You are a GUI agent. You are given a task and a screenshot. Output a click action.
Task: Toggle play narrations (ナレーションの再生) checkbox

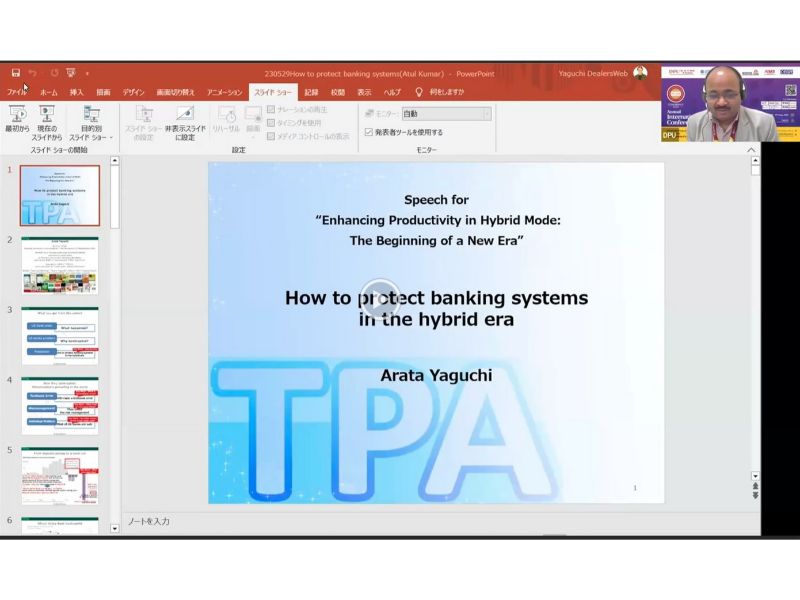click(271, 110)
